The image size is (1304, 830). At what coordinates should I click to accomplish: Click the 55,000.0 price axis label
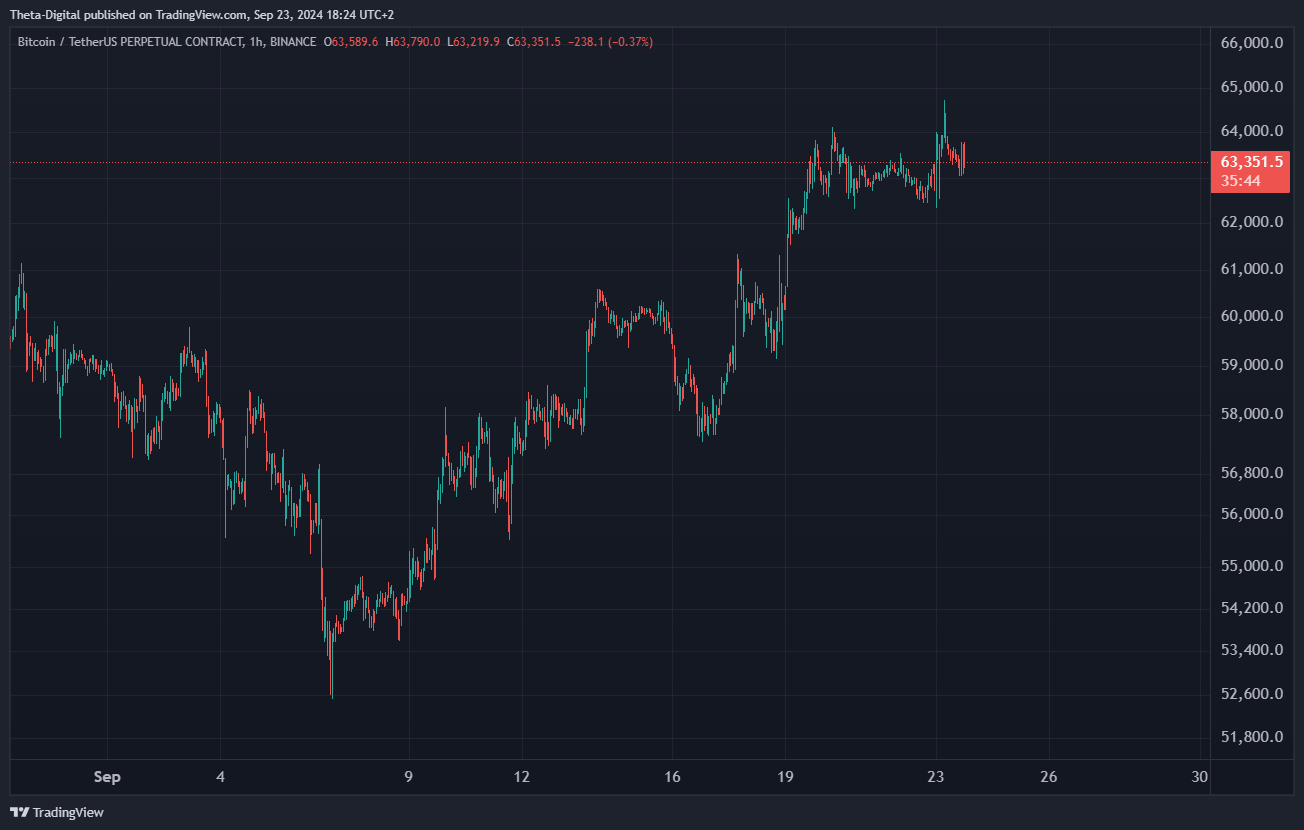(1252, 566)
